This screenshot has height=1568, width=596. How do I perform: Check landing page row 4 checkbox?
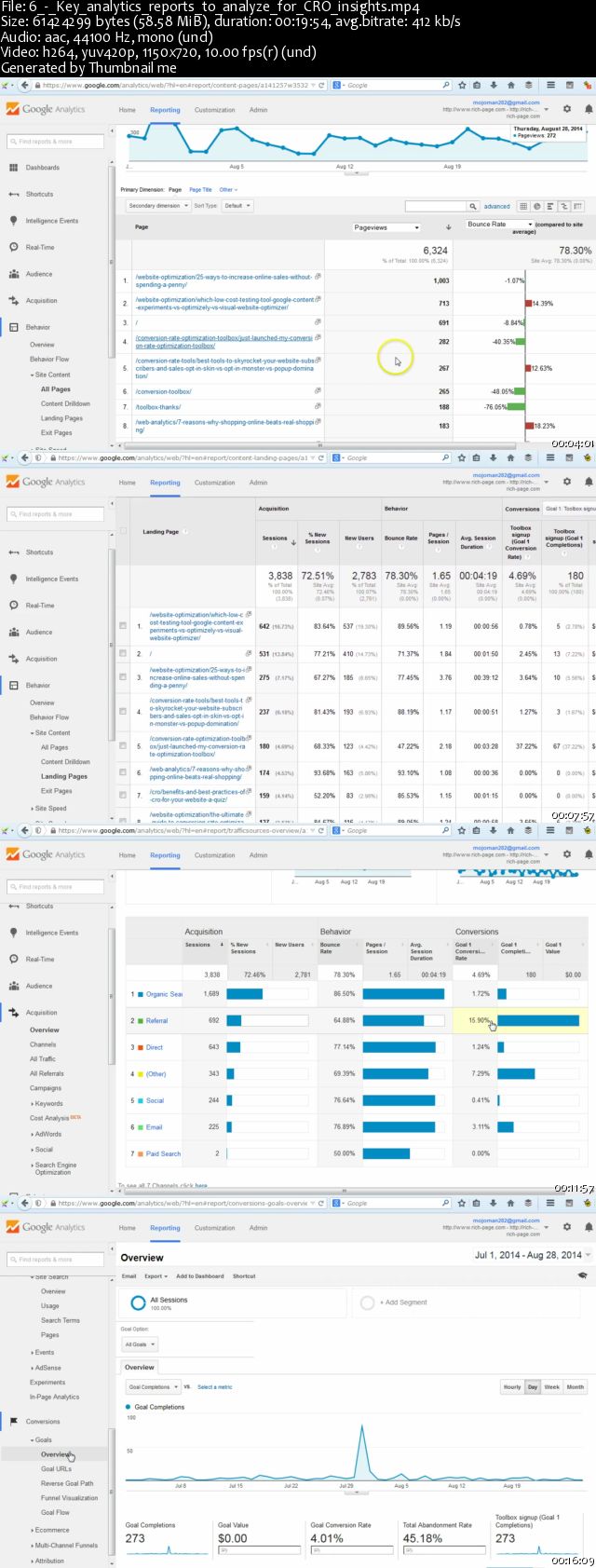pyautogui.click(x=123, y=712)
